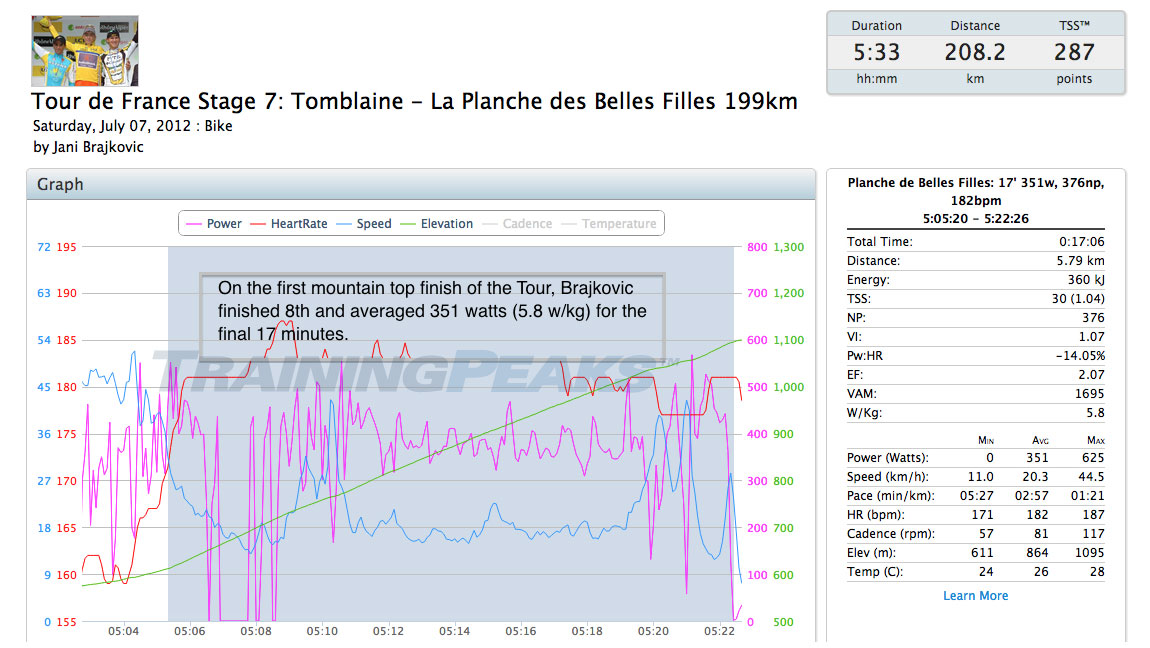This screenshot has height=648, width=1150.
Task: Open the Learn More link
Action: [x=975, y=596]
